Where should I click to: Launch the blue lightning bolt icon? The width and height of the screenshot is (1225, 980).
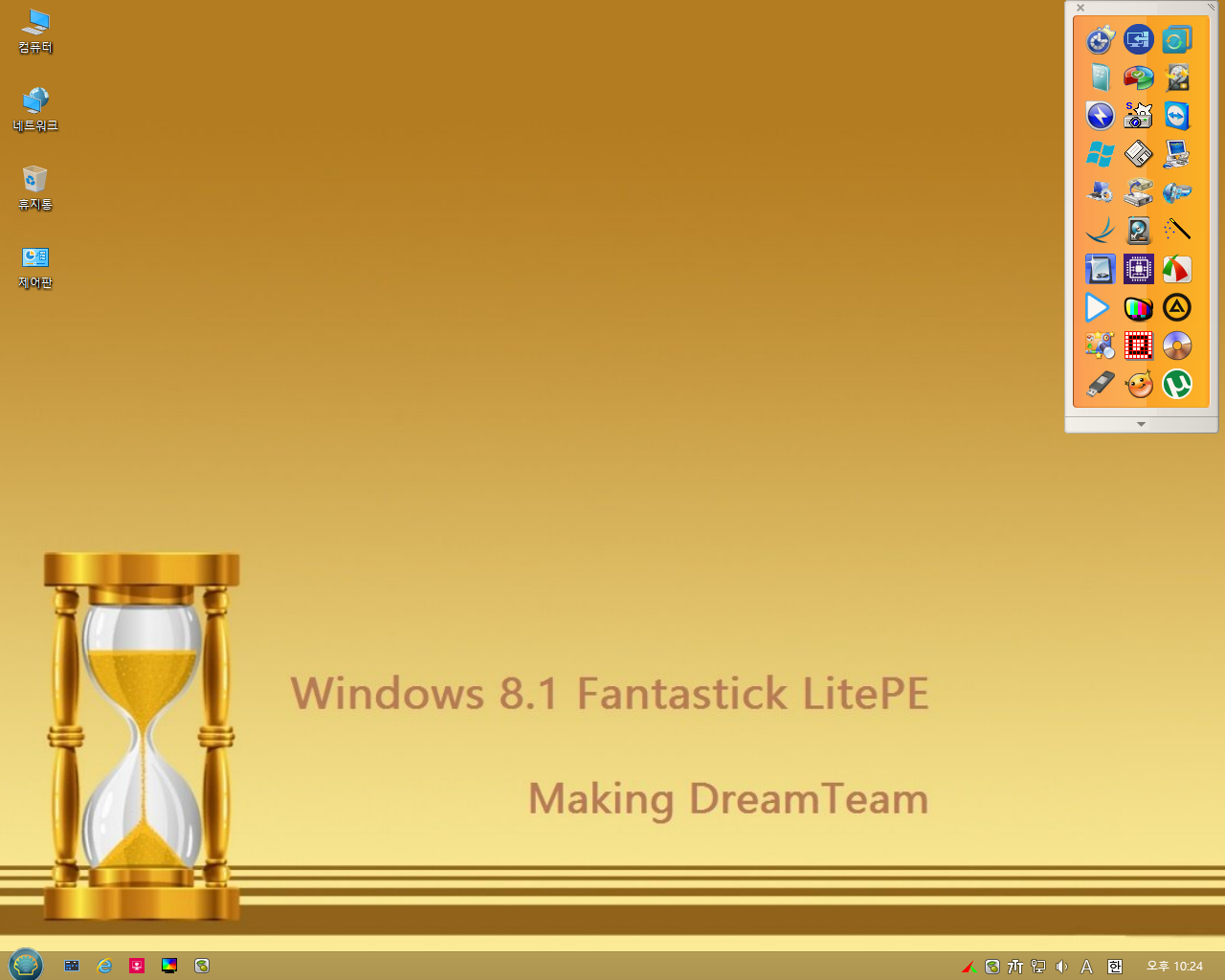(x=1100, y=116)
